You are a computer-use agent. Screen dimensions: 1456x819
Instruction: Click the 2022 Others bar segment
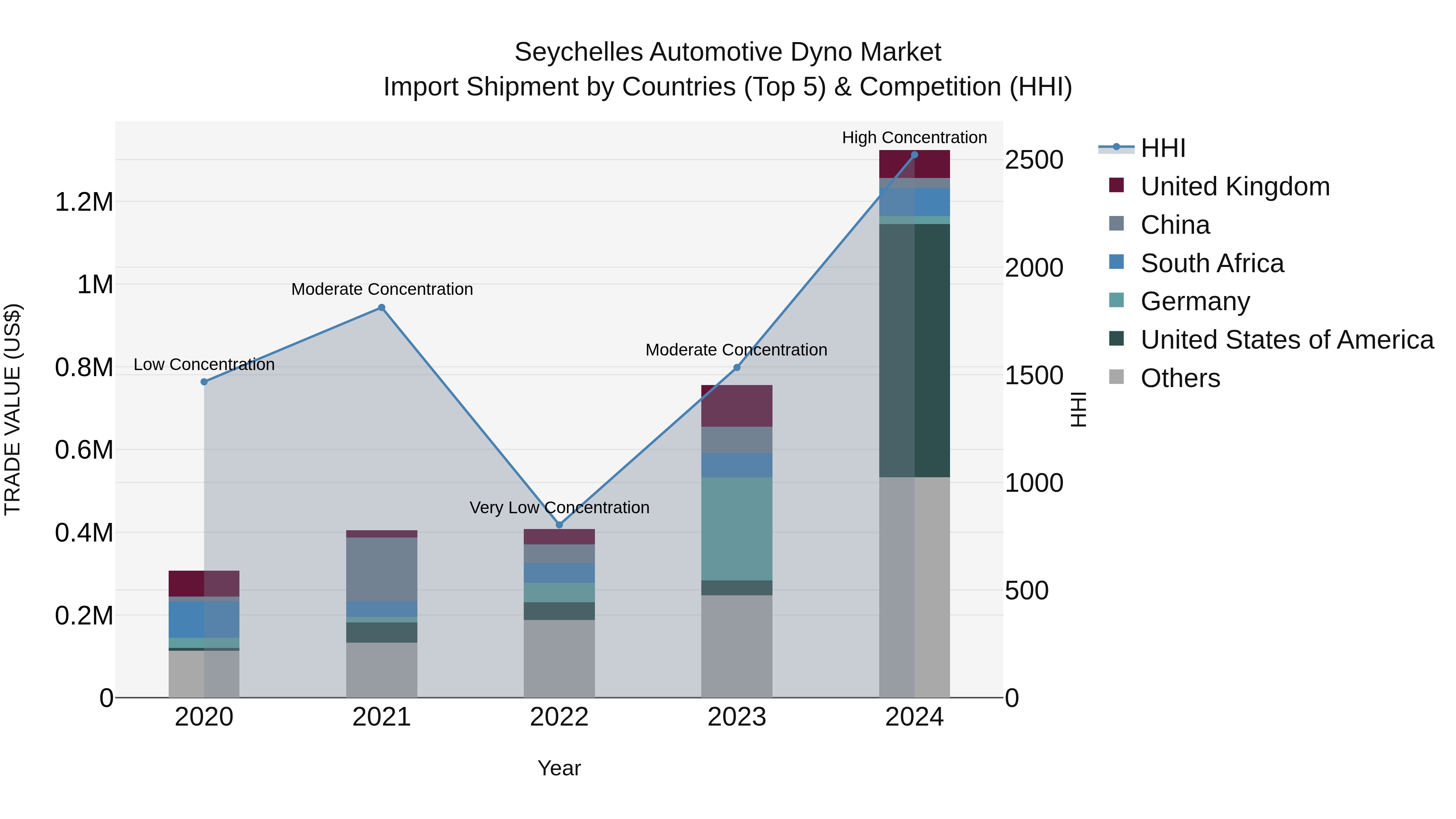(560, 658)
